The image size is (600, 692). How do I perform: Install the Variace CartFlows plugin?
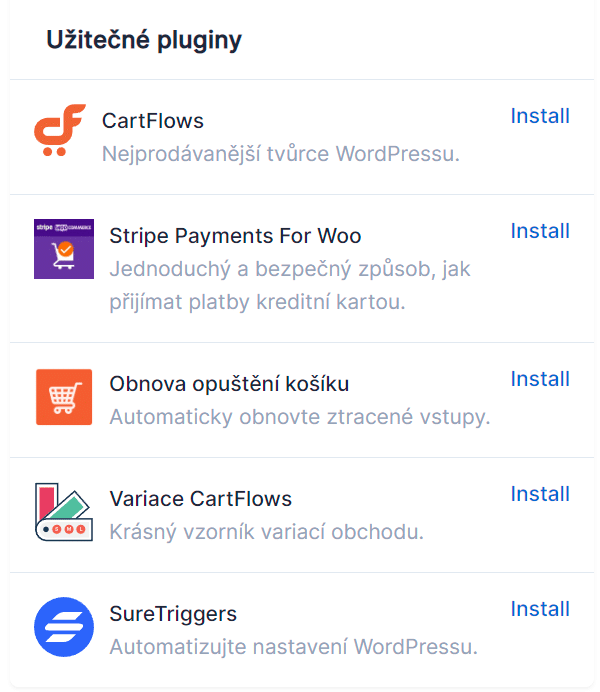(x=540, y=494)
